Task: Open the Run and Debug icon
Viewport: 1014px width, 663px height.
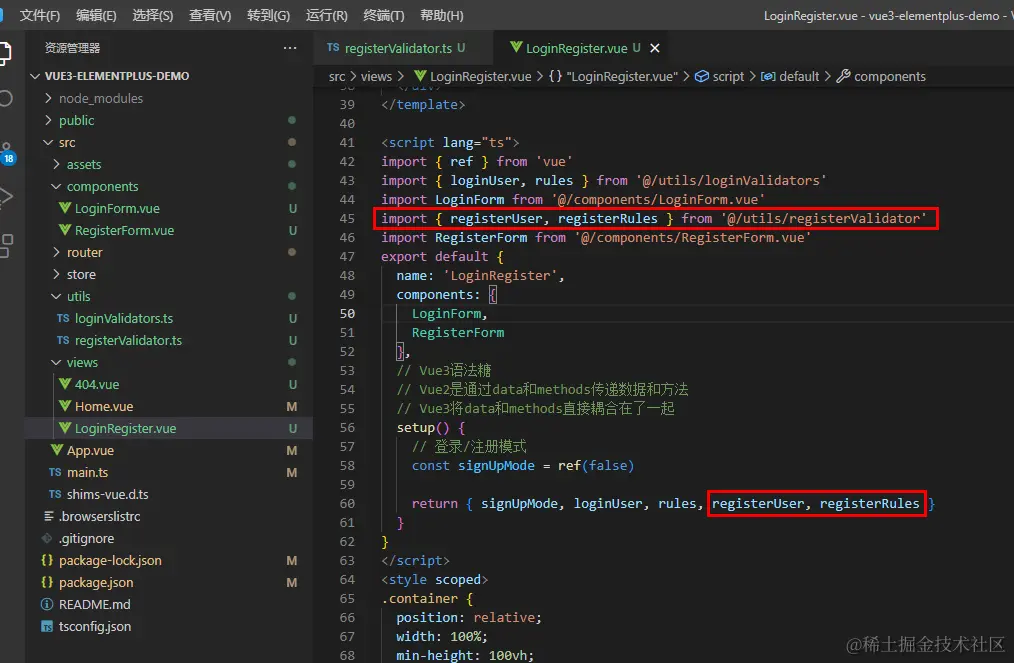Action: click(x=5, y=197)
